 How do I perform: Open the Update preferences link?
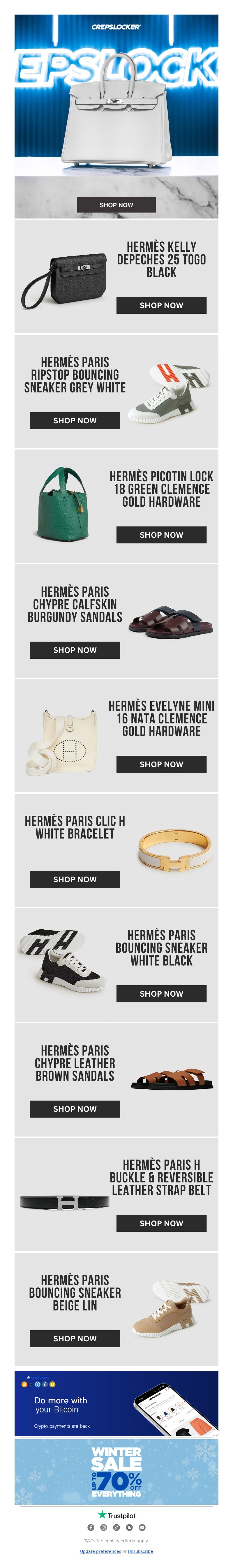[100, 1551]
